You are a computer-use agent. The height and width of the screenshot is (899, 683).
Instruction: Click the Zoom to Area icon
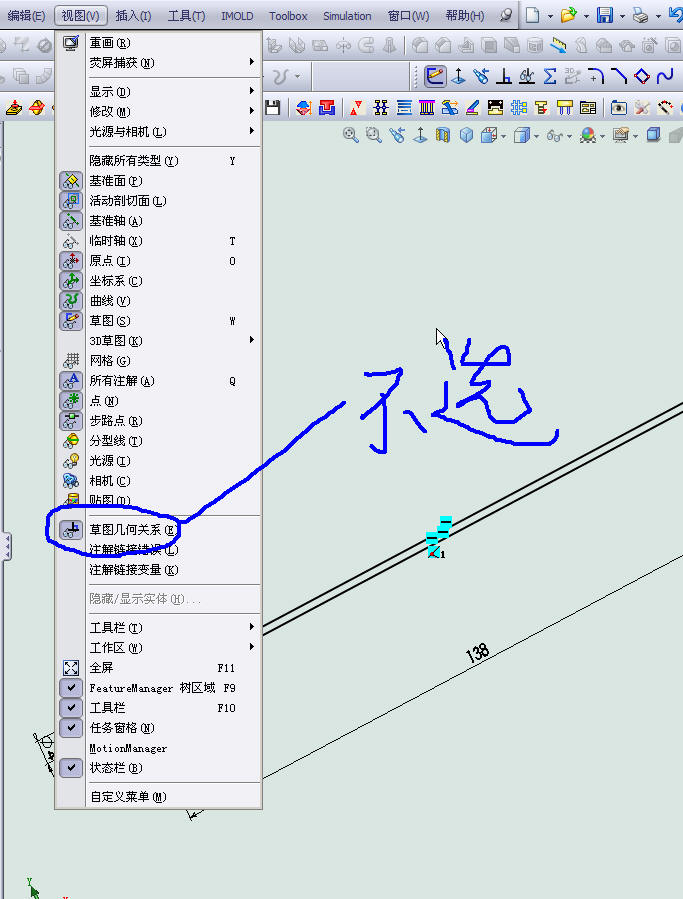tap(373, 135)
